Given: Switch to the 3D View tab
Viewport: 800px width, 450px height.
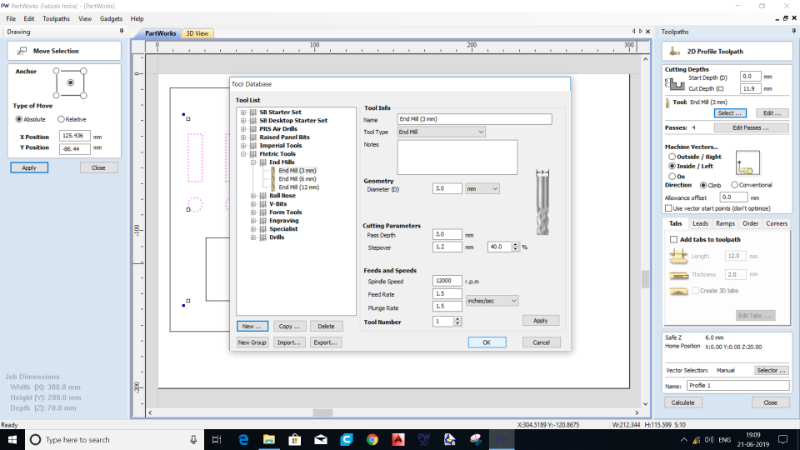Looking at the screenshot, I should pyautogui.click(x=197, y=33).
